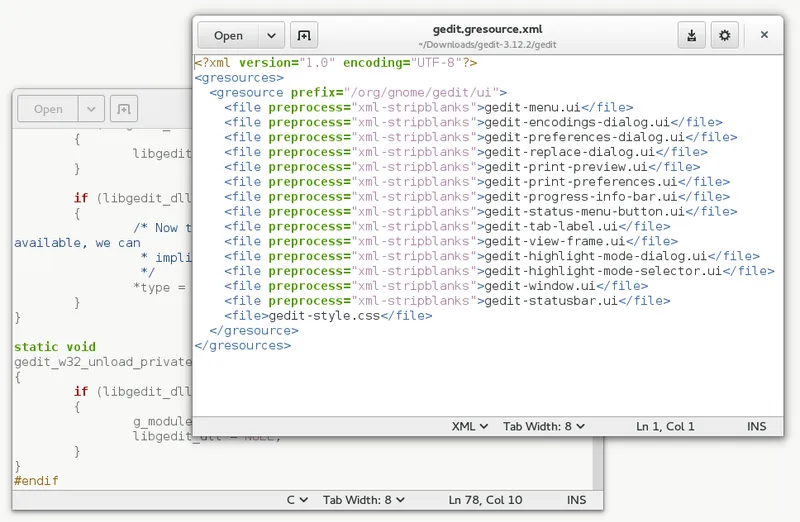Click the new document icon in front window
800x522 pixels.
(304, 35)
